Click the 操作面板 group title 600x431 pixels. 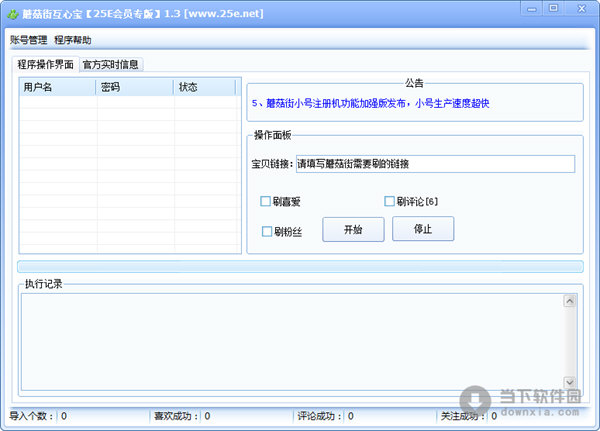tap(272, 135)
